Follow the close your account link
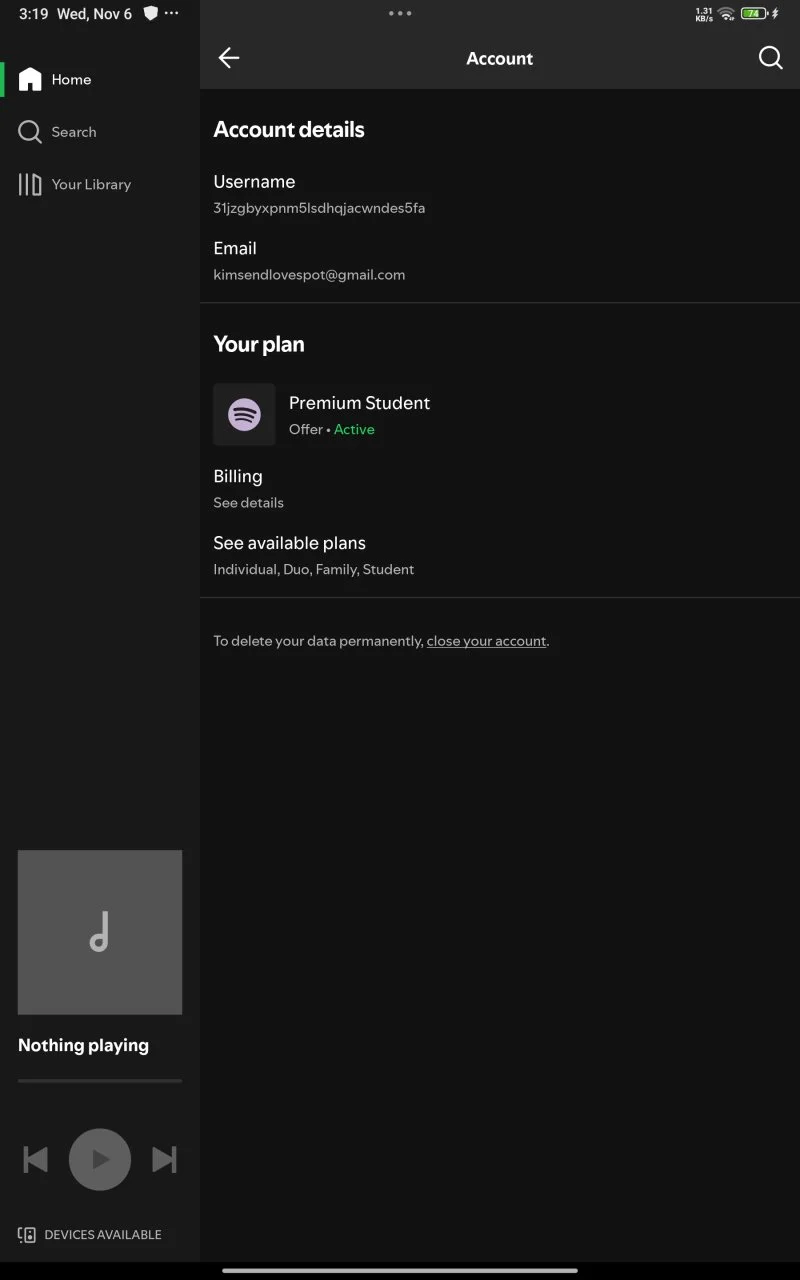800x1280 pixels. click(486, 641)
